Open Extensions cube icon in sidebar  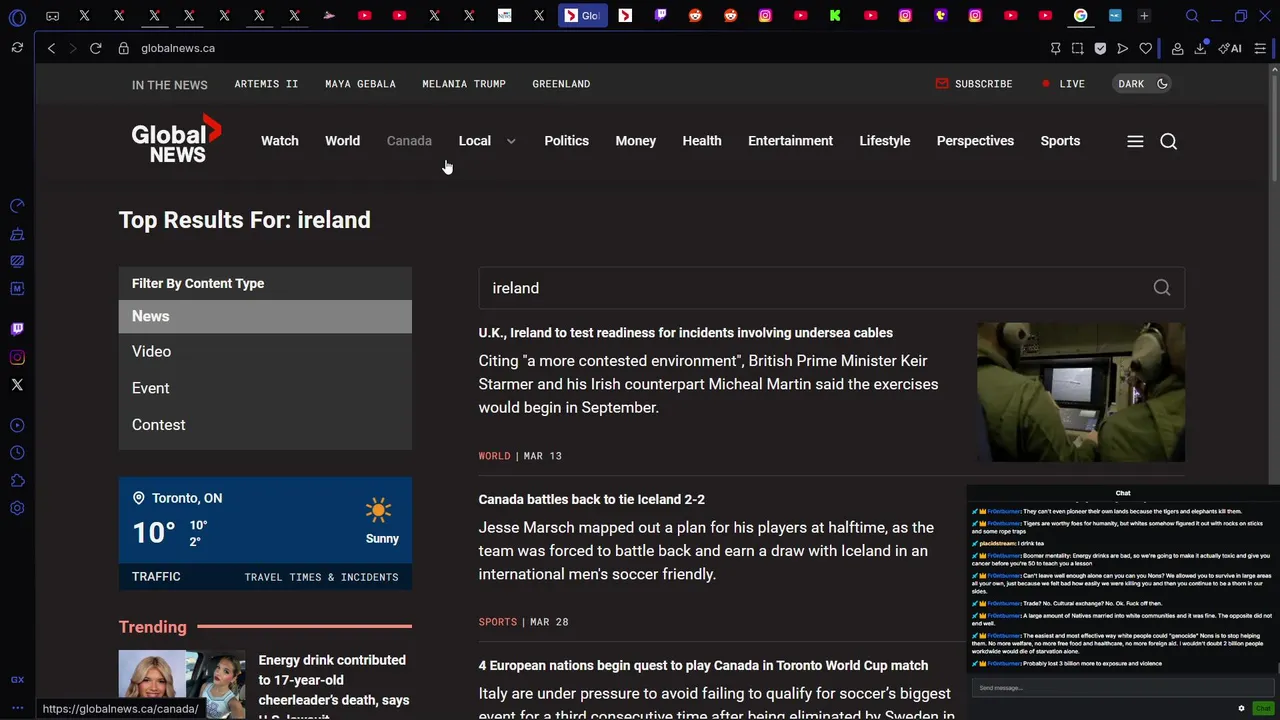[17, 481]
